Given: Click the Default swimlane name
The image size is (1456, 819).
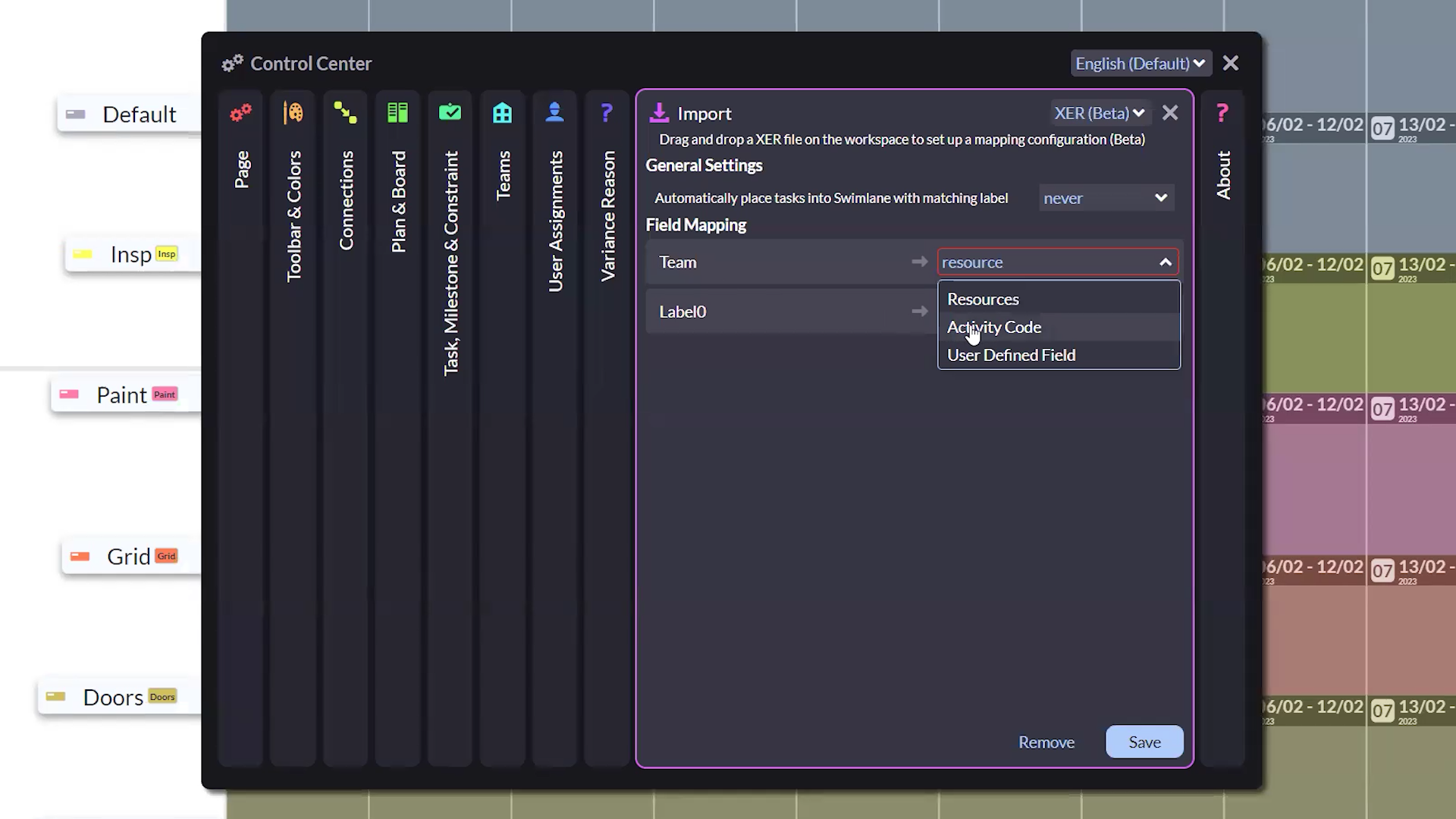Looking at the screenshot, I should point(140,115).
